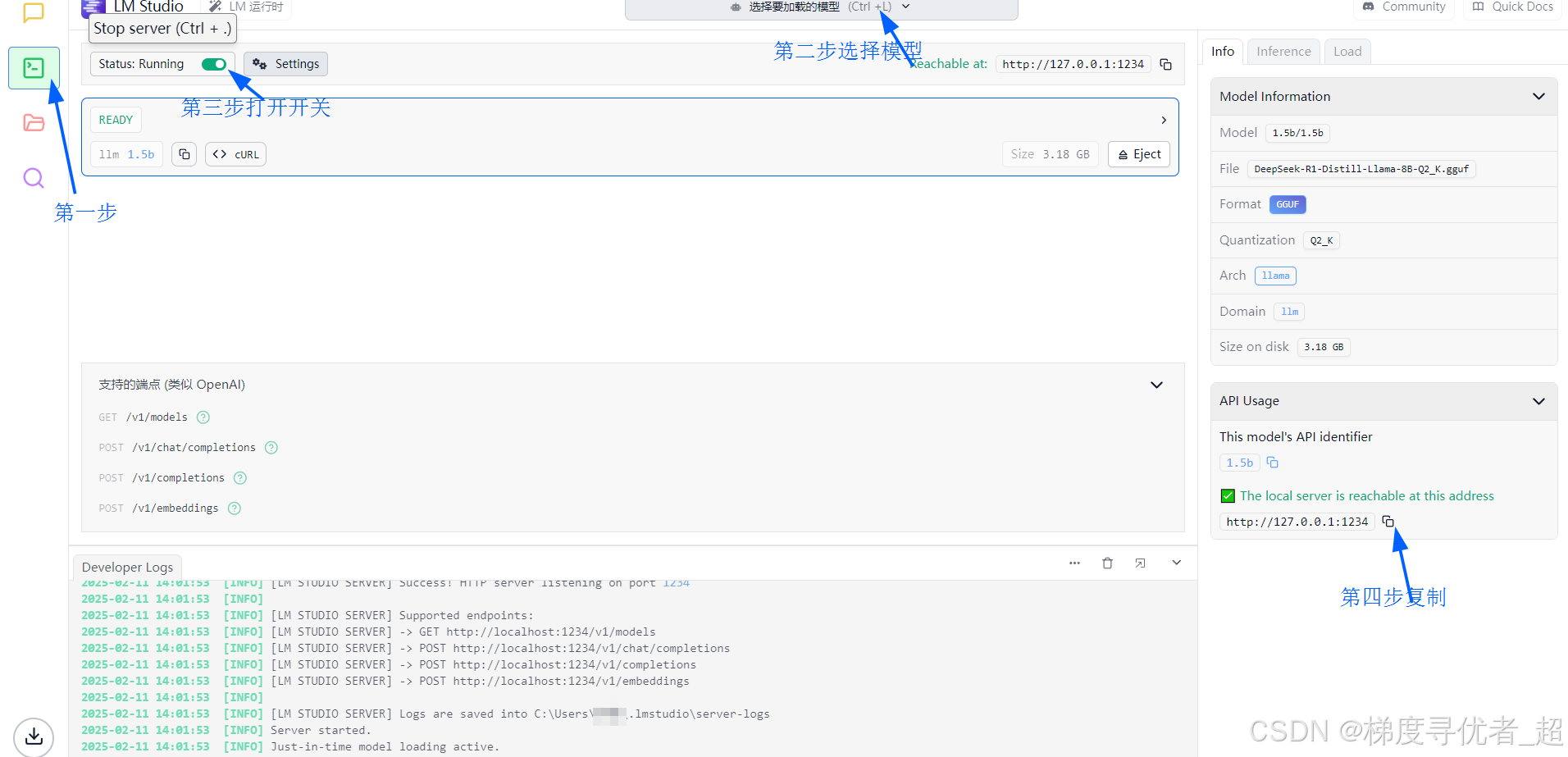Click the llm 1.5b model tag
The image size is (1568, 757).
pyautogui.click(x=127, y=154)
